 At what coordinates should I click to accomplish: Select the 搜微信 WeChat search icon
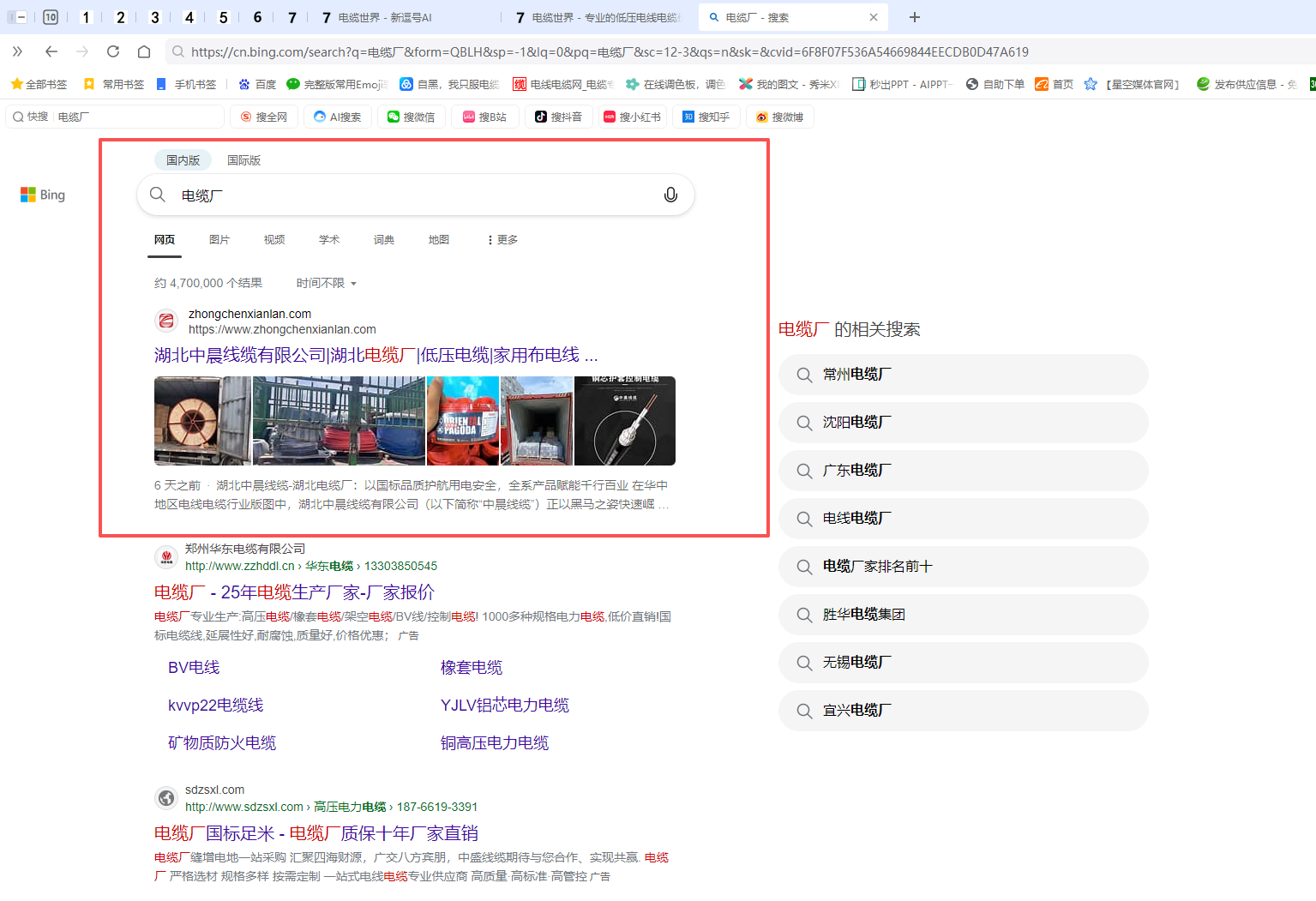click(x=393, y=116)
